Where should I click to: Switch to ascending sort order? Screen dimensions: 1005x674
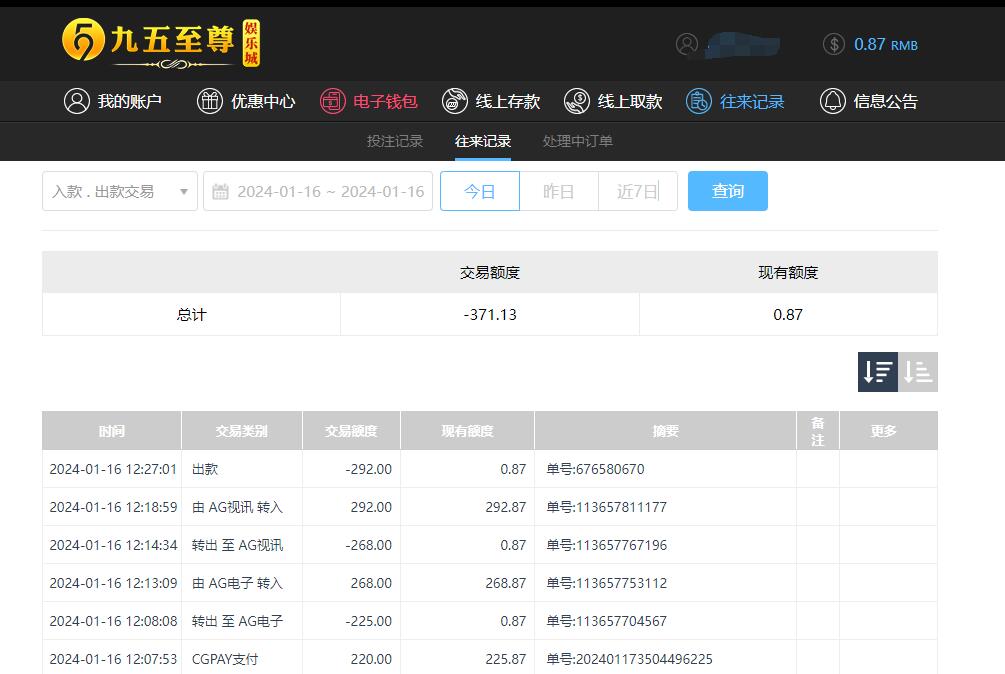point(918,372)
